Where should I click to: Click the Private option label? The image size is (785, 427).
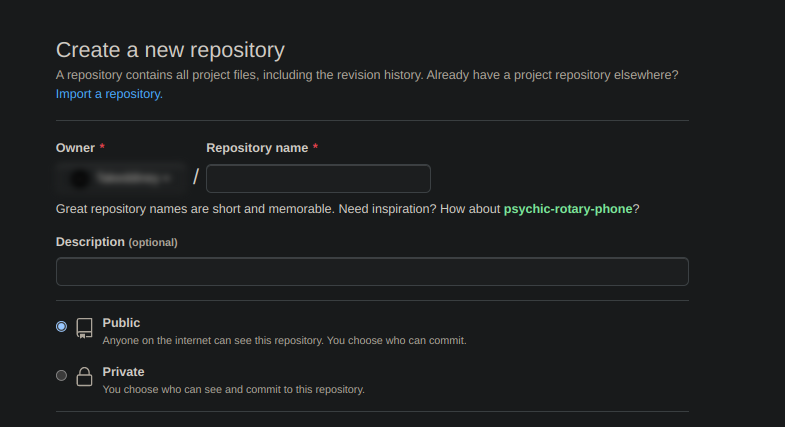coord(123,372)
